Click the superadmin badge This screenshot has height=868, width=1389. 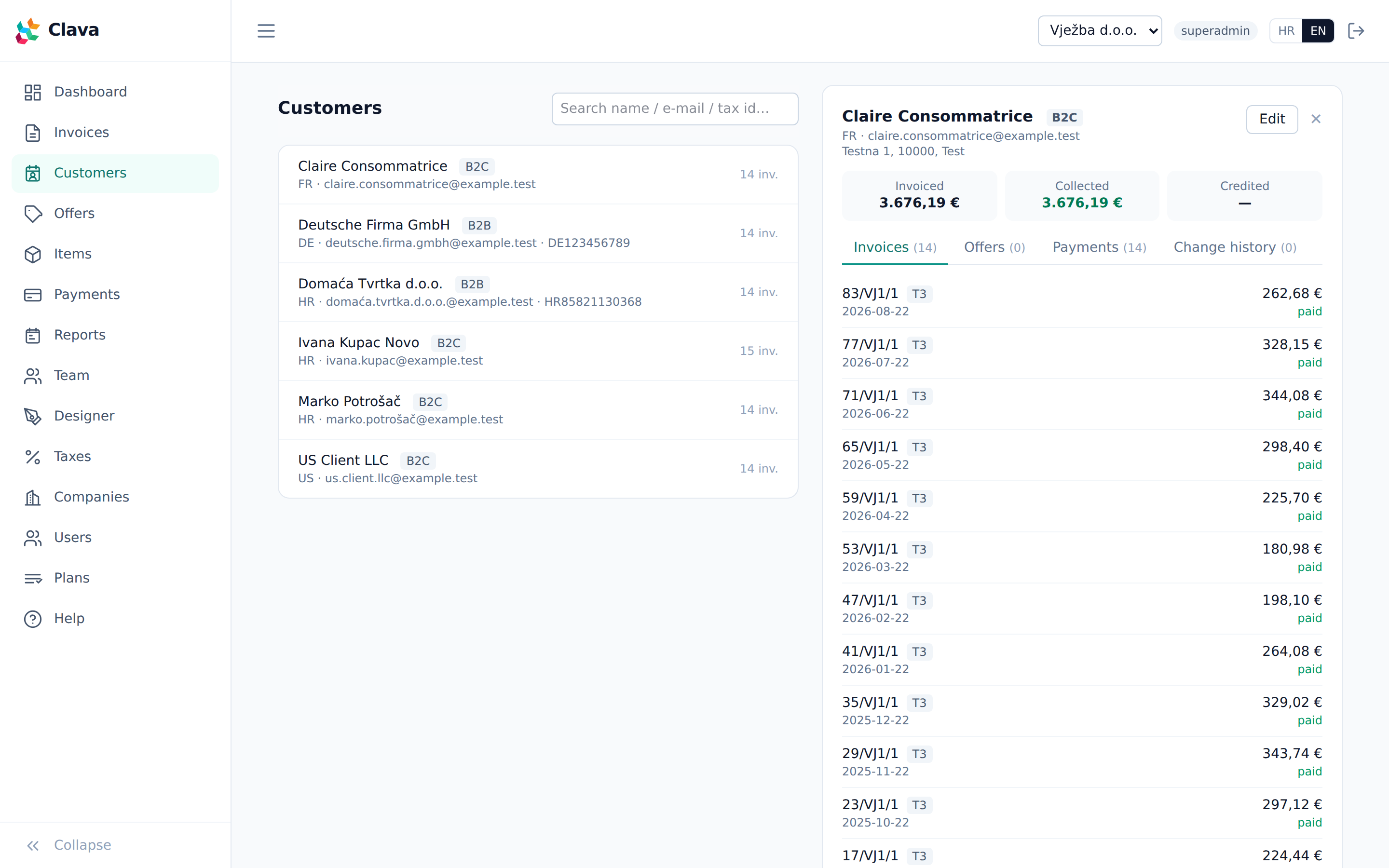1215,30
